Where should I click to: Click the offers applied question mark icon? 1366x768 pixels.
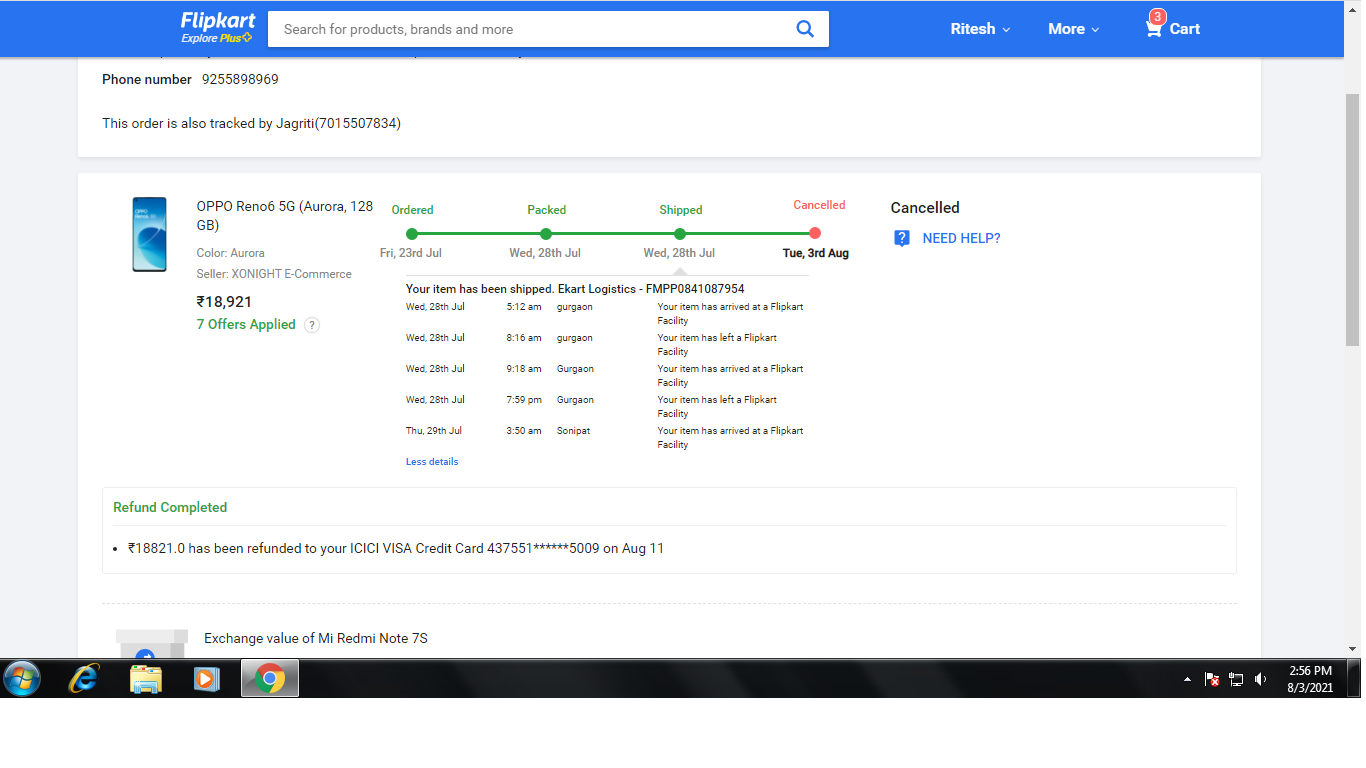pyautogui.click(x=312, y=325)
